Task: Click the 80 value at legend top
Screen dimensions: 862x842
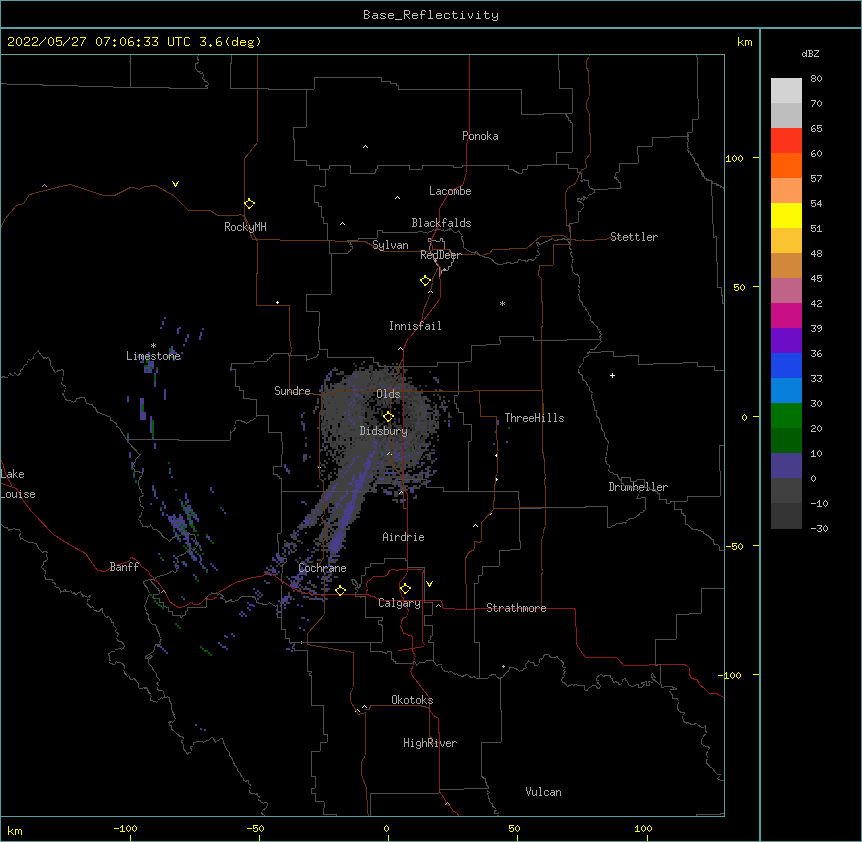Action: click(816, 79)
